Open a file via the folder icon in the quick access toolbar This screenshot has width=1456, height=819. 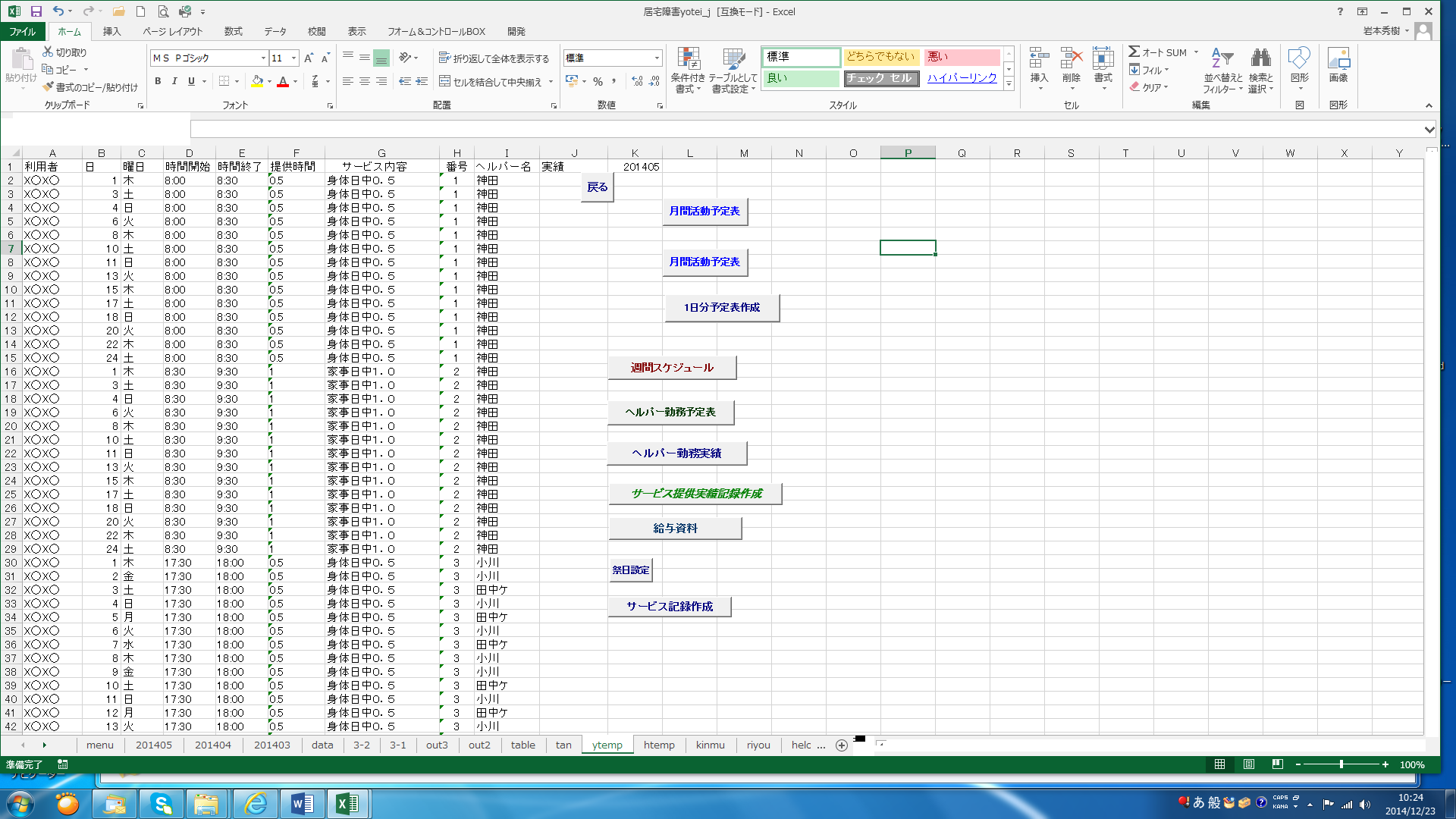click(x=118, y=11)
